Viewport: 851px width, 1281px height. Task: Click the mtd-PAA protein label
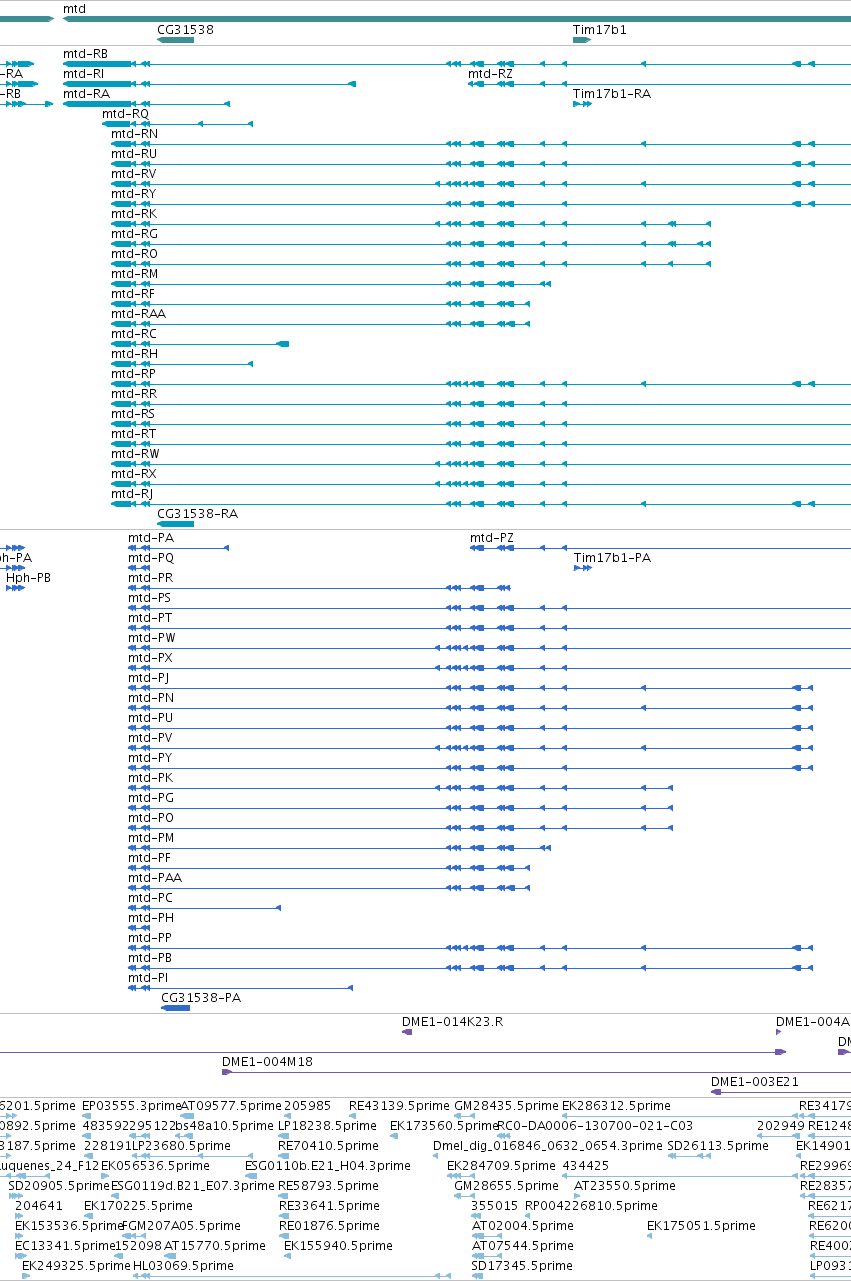tap(155, 878)
